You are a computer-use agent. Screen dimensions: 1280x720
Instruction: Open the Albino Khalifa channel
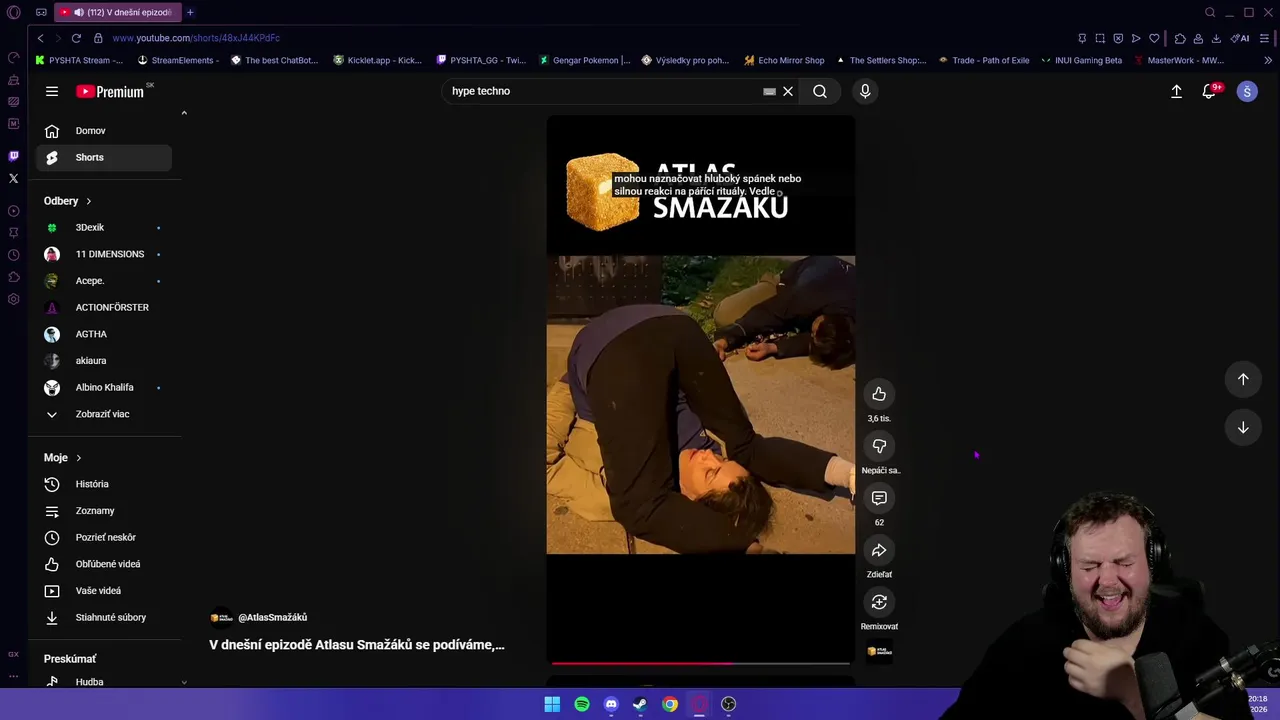(104, 387)
